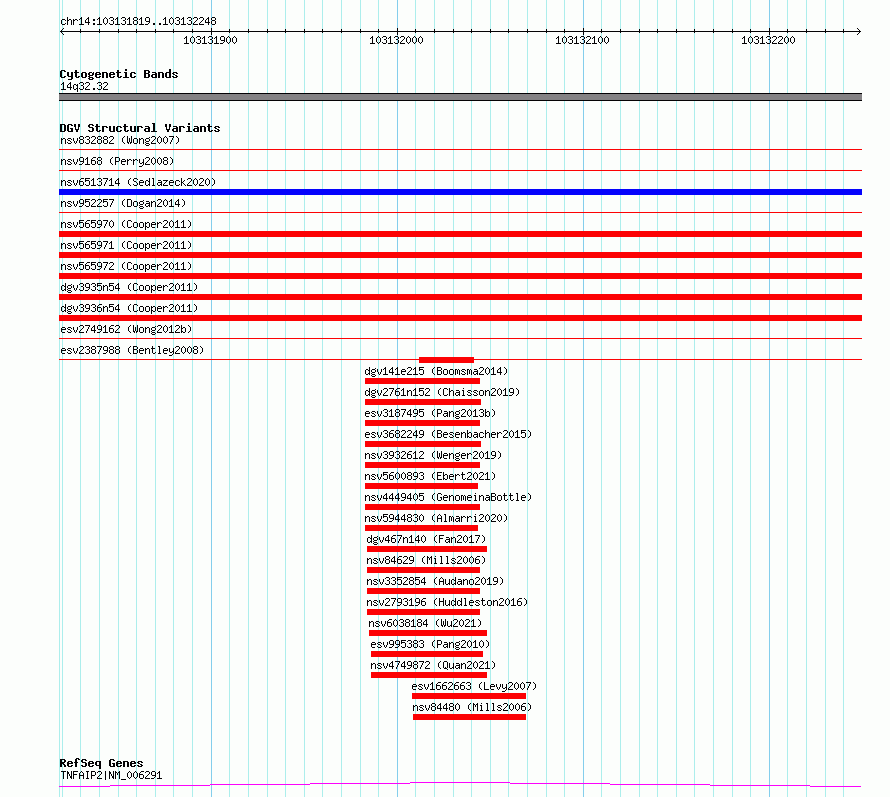The image size is (890, 797).
Task: Click the red bar under esv1662663
Action: coord(469,696)
